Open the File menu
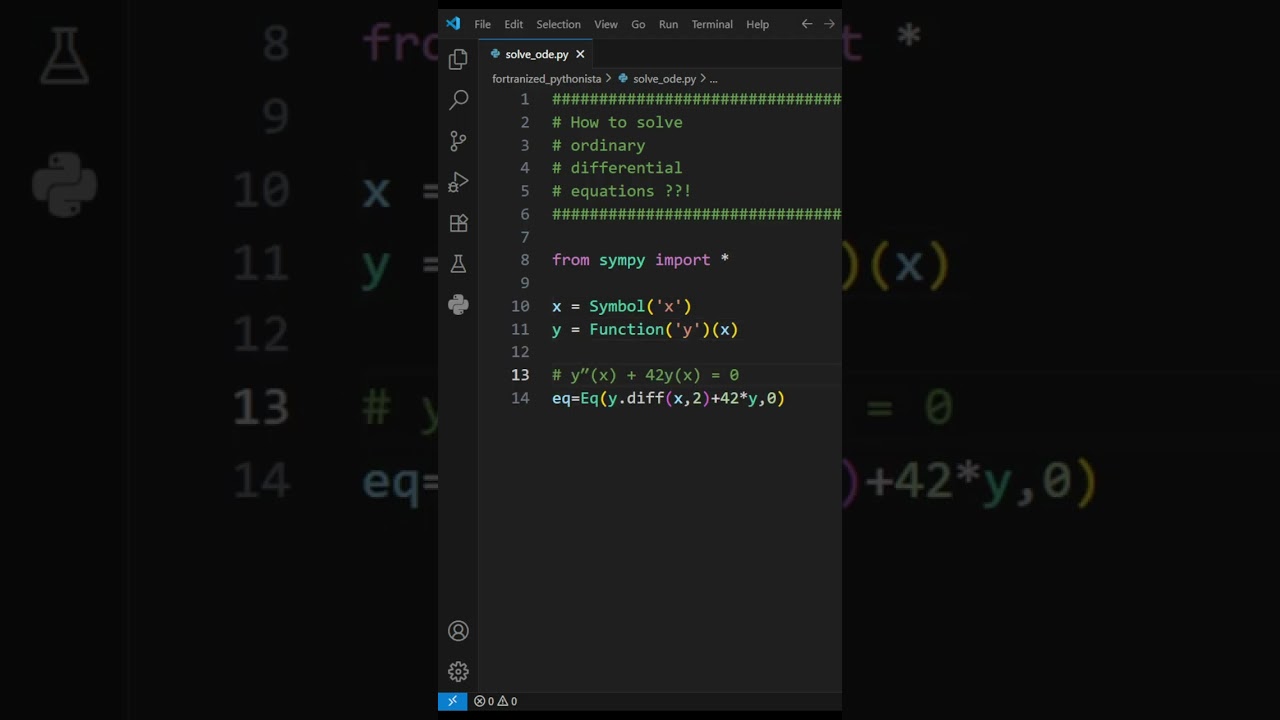Screen dimensions: 1280x720 point(483,24)
